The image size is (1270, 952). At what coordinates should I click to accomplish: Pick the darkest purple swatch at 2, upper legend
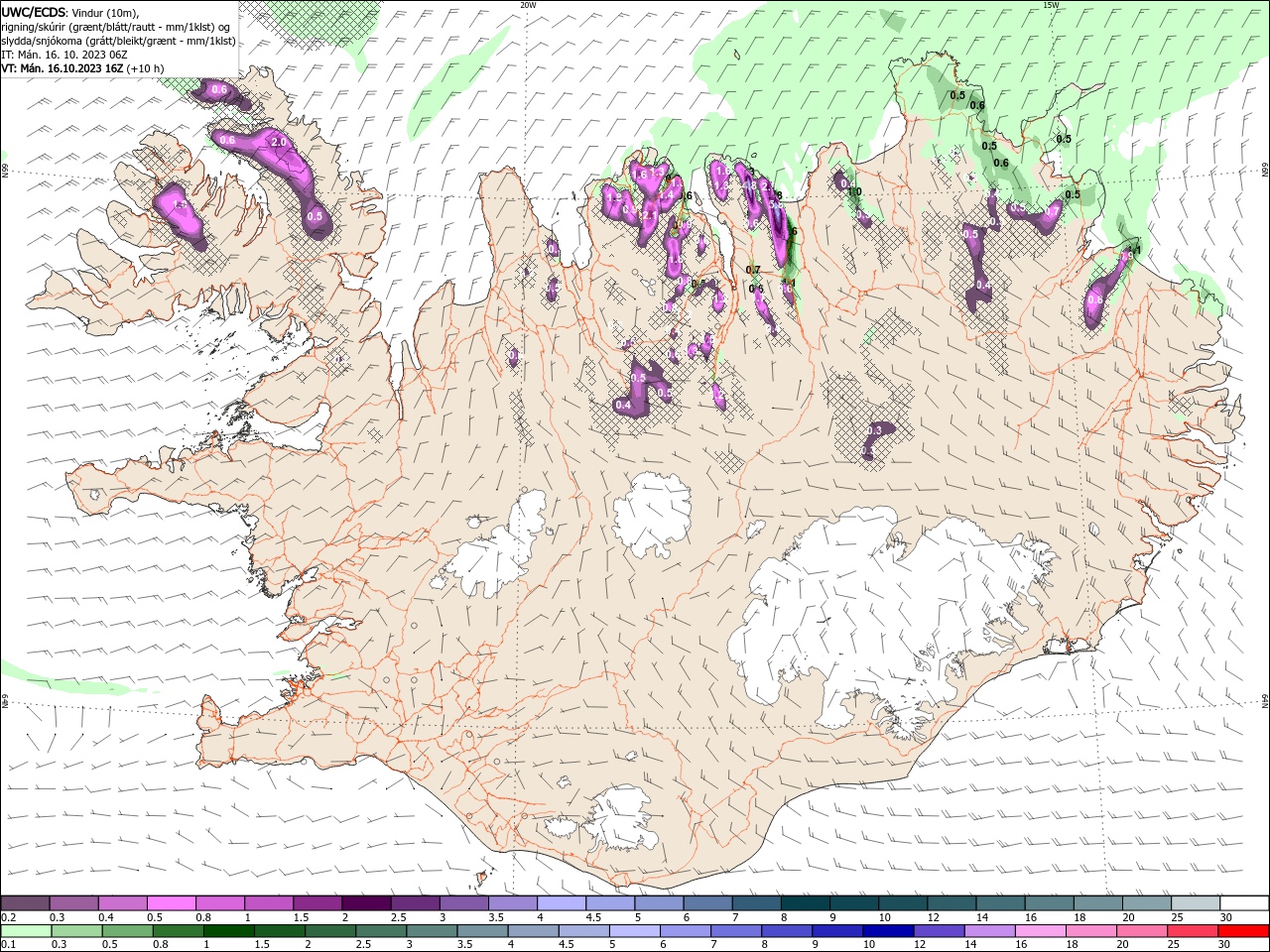(x=366, y=902)
